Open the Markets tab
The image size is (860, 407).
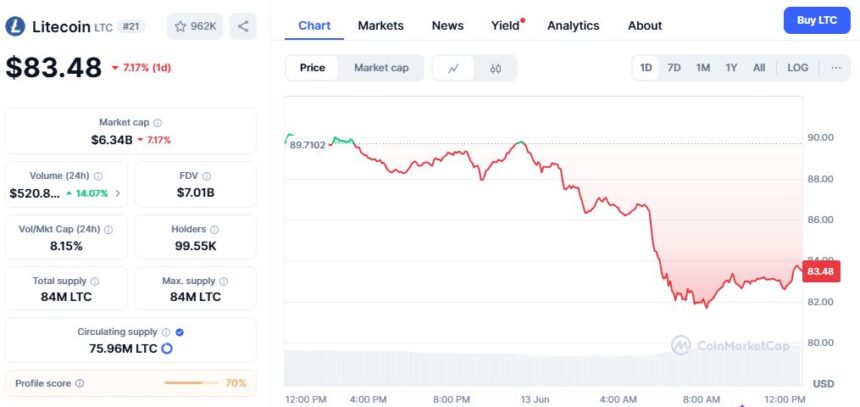coord(381,25)
